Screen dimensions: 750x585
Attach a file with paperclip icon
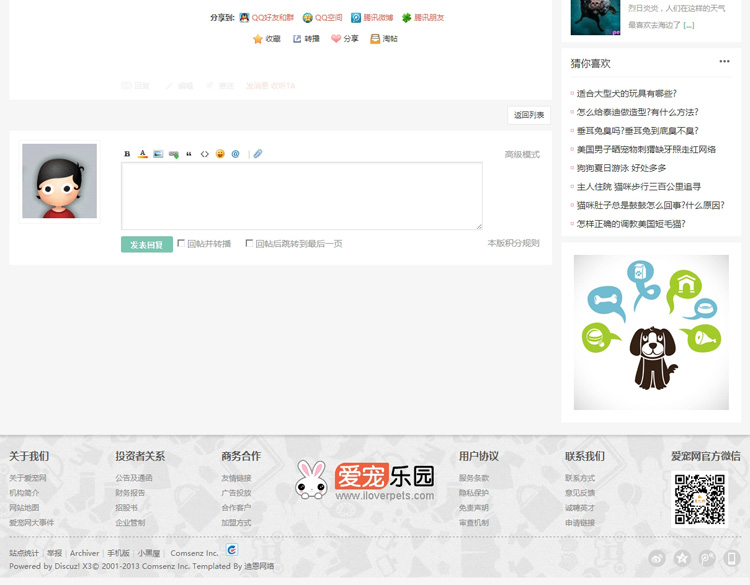pyautogui.click(x=258, y=154)
